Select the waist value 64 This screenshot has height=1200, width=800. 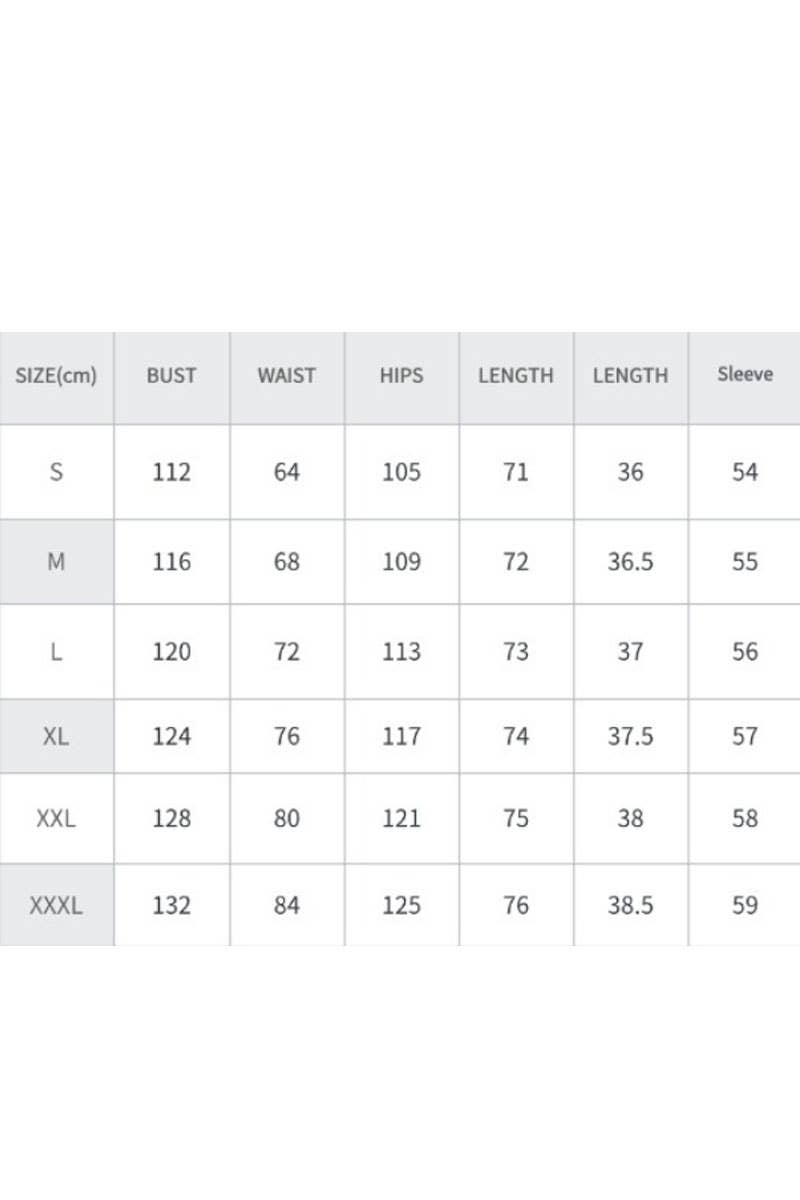[x=286, y=472]
